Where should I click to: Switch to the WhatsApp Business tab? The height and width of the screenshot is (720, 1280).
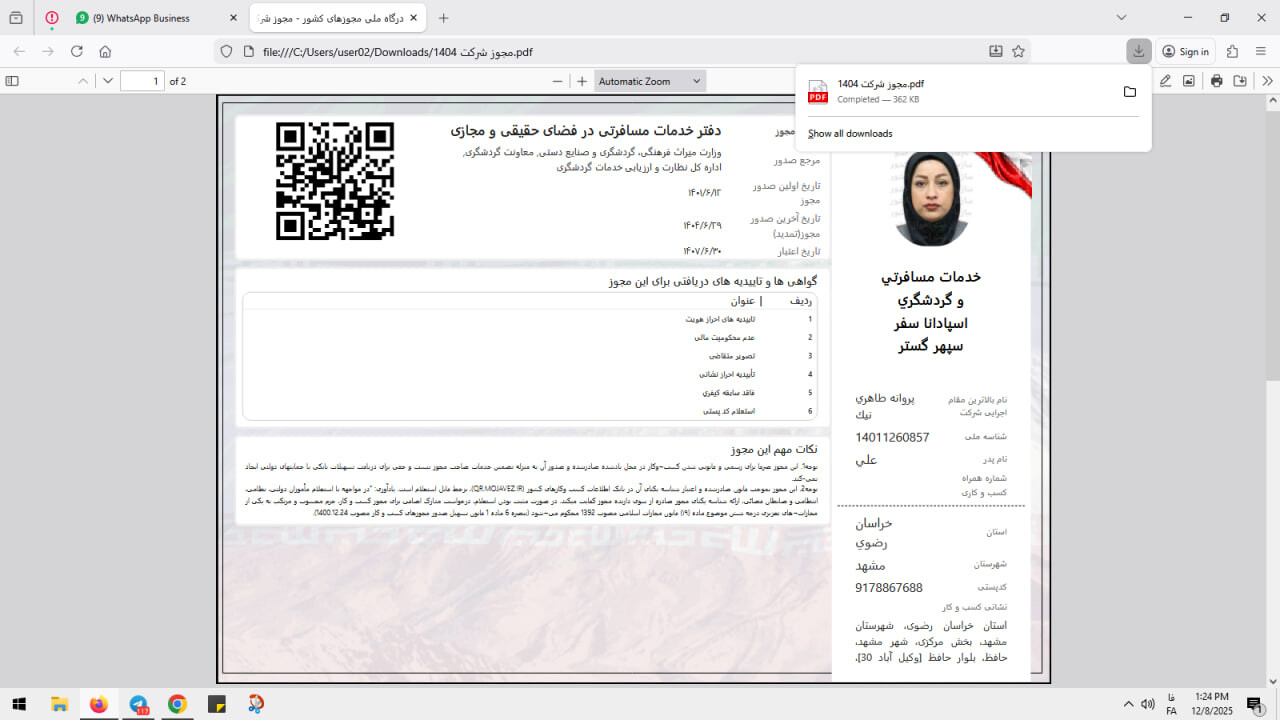[x=148, y=18]
